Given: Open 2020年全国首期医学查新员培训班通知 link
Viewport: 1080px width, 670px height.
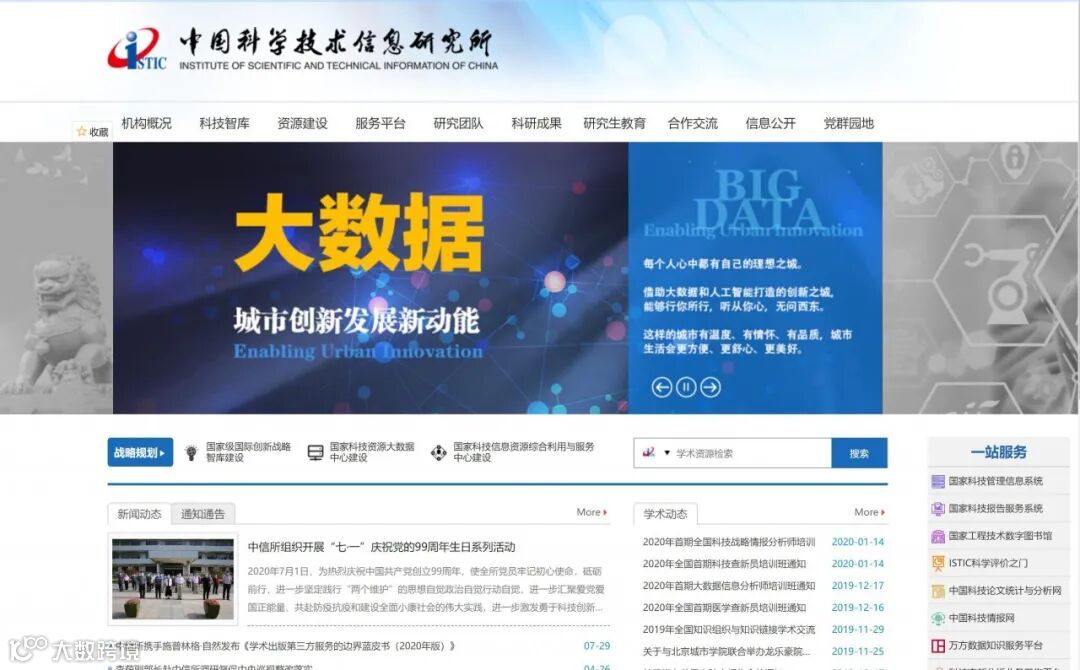Looking at the screenshot, I should [724, 608].
